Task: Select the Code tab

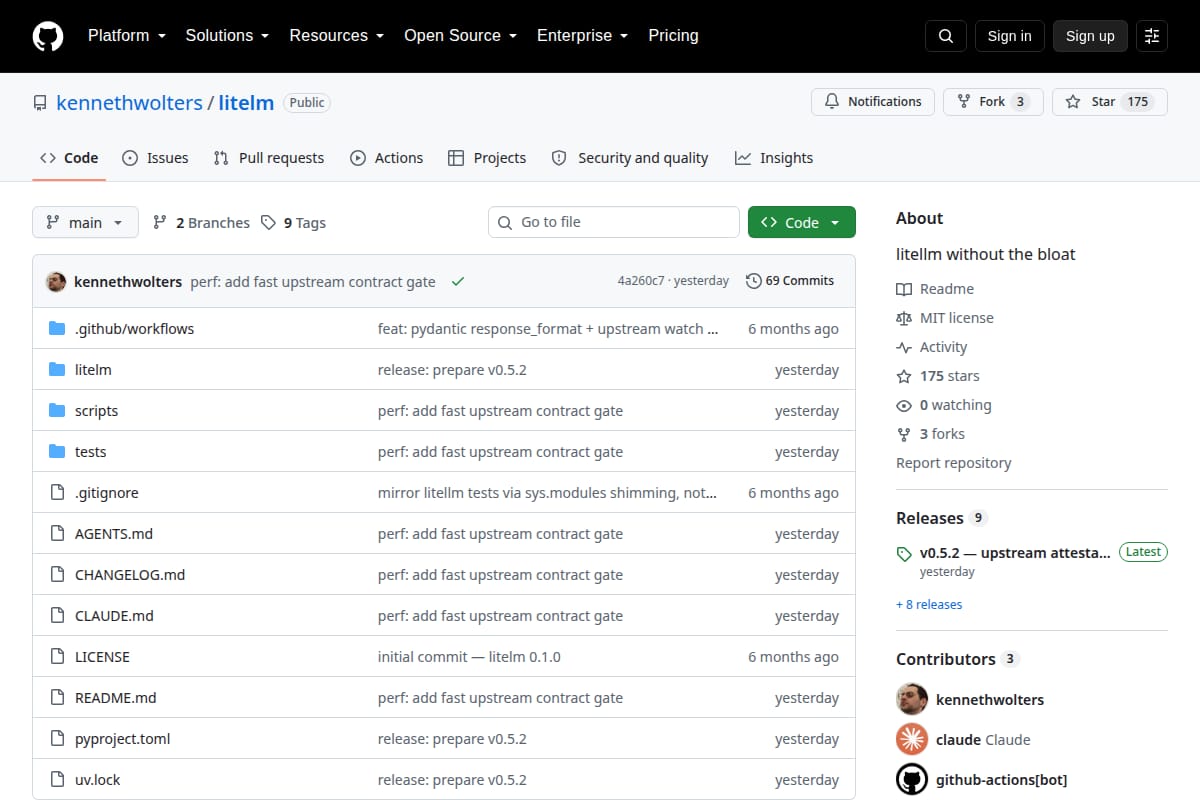Action: [69, 158]
